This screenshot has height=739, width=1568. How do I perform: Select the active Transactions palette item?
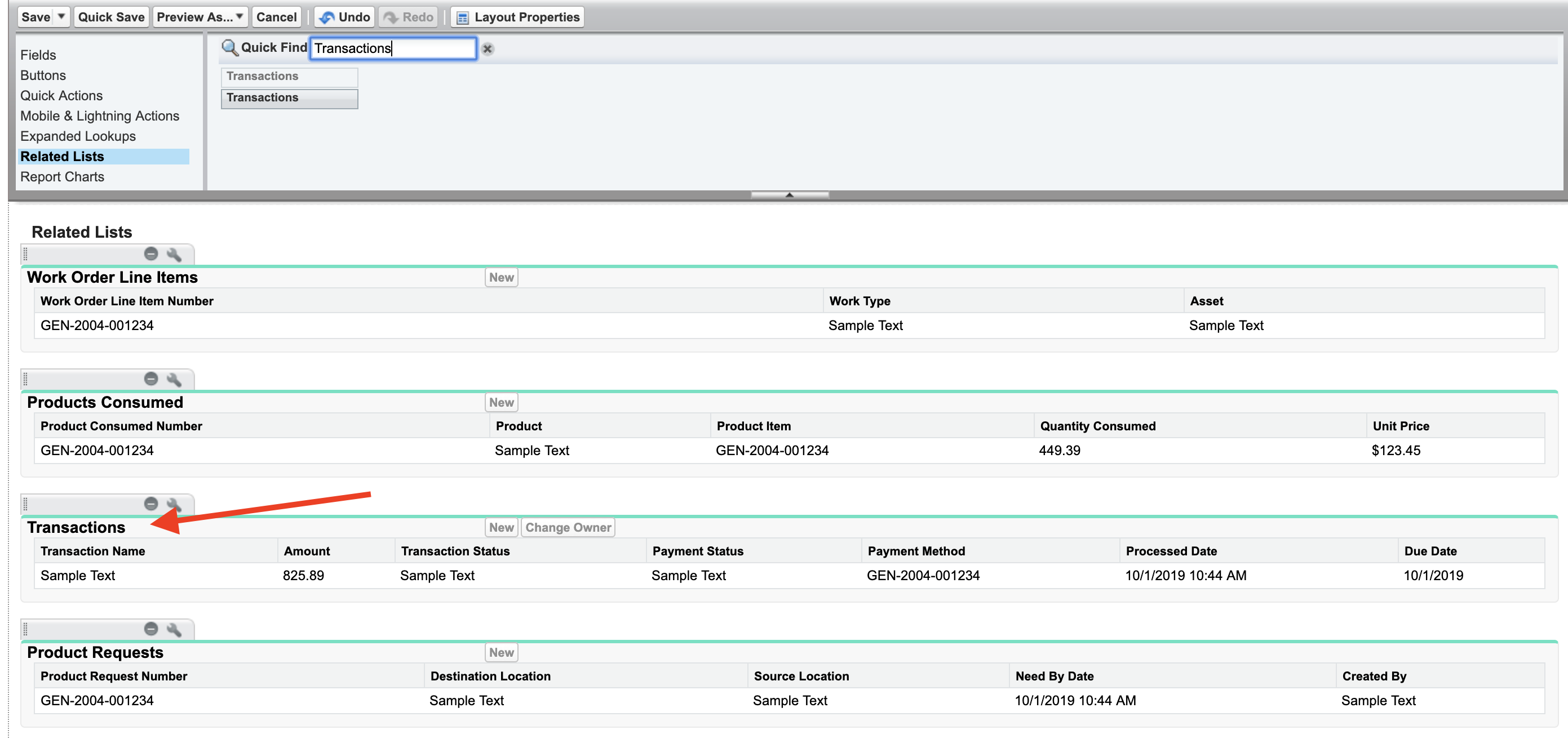tap(289, 99)
